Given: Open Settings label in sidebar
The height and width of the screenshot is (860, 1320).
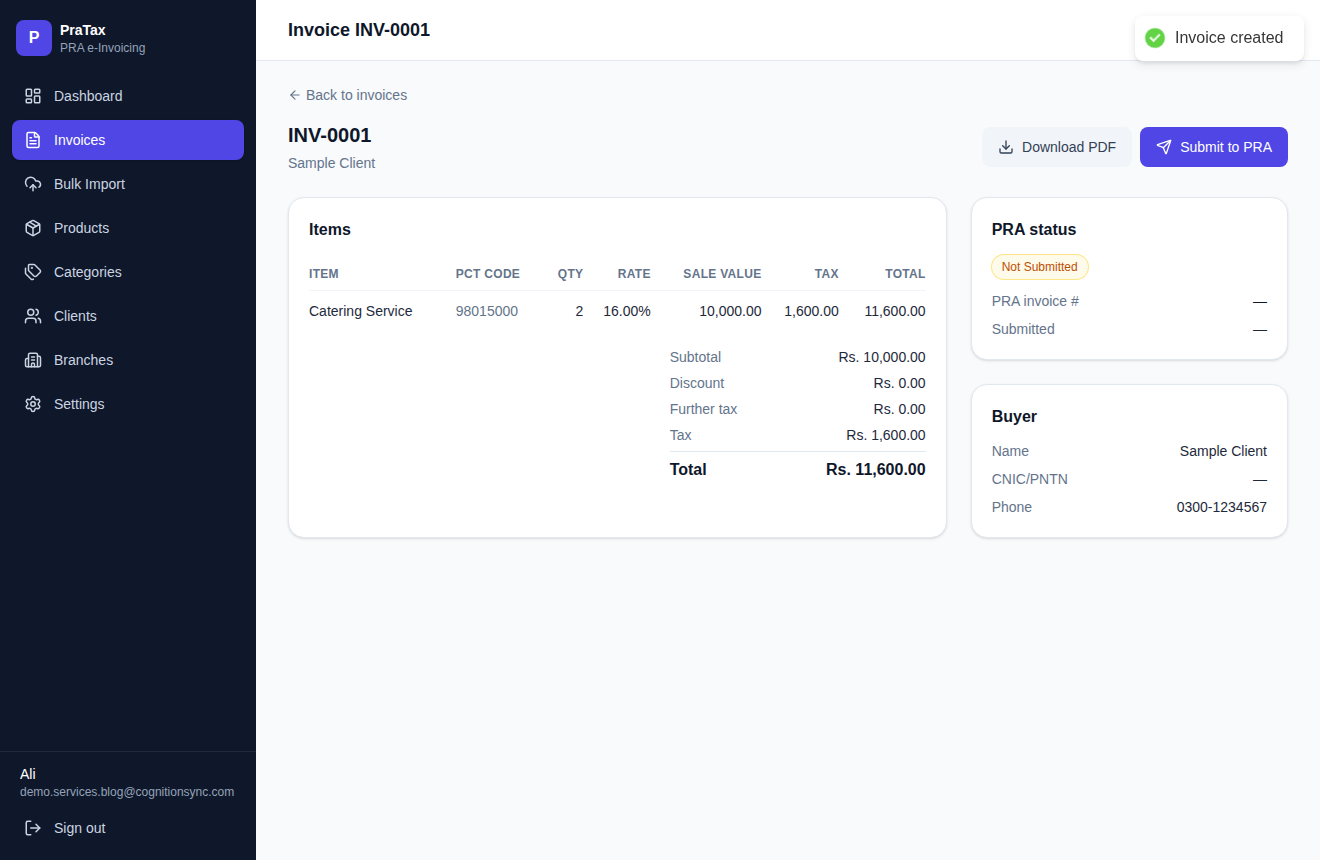Looking at the screenshot, I should (x=79, y=404).
